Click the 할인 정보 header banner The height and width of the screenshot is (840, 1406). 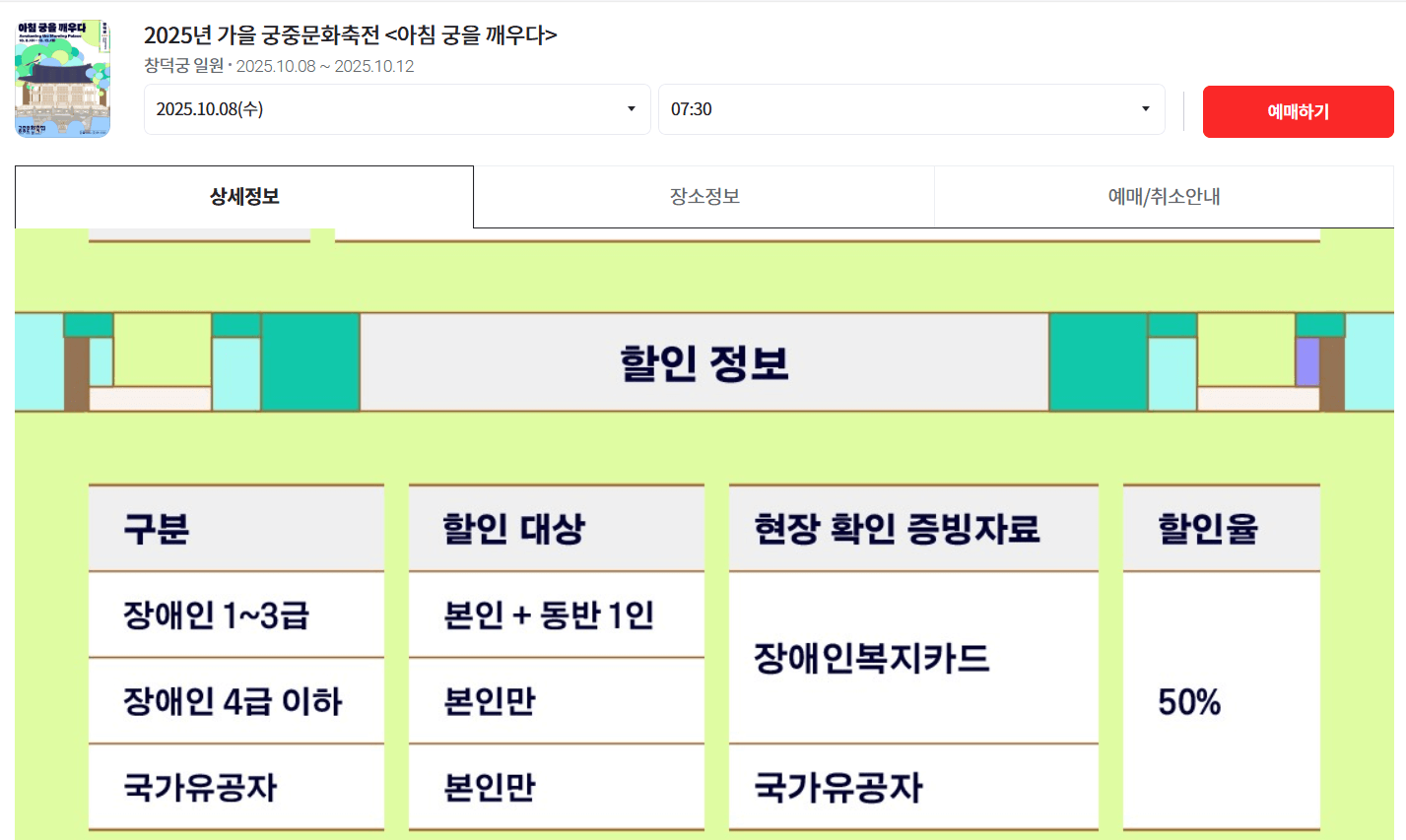point(703,362)
